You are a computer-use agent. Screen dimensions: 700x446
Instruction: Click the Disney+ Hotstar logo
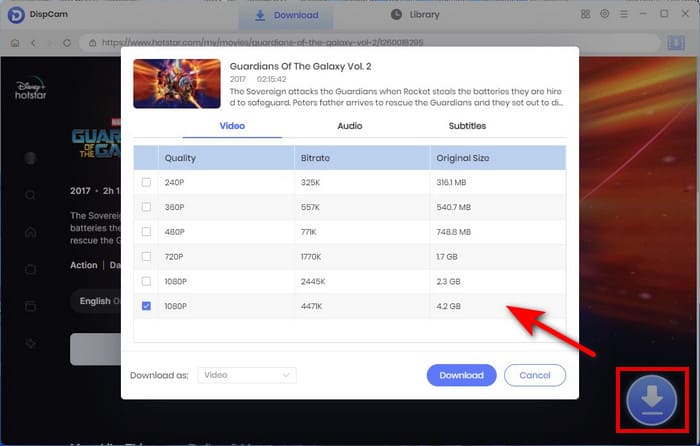coord(31,88)
